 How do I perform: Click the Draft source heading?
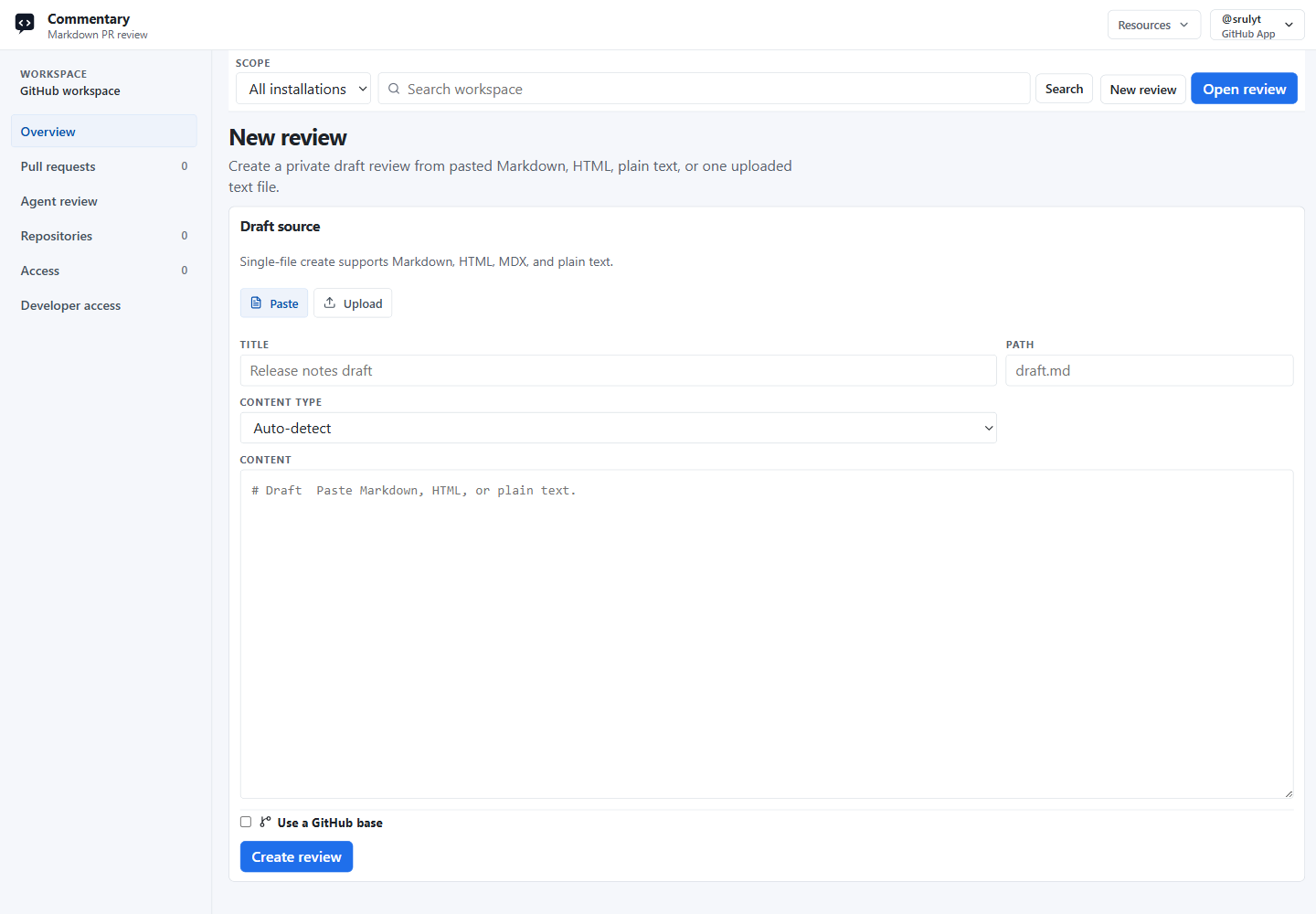point(281,227)
